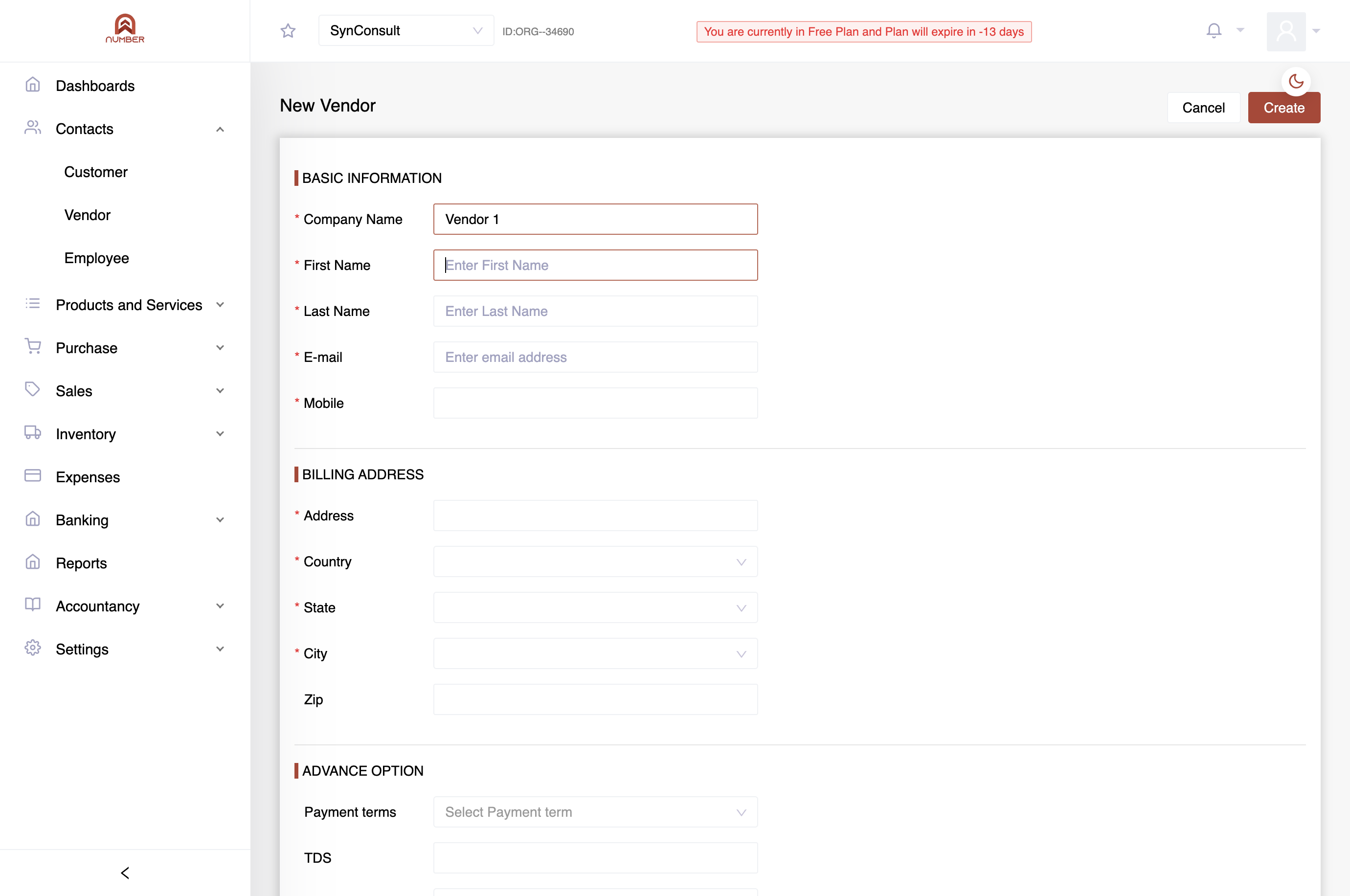Expand the Purchase menu chevron
The height and width of the screenshot is (896, 1350).
(x=220, y=348)
